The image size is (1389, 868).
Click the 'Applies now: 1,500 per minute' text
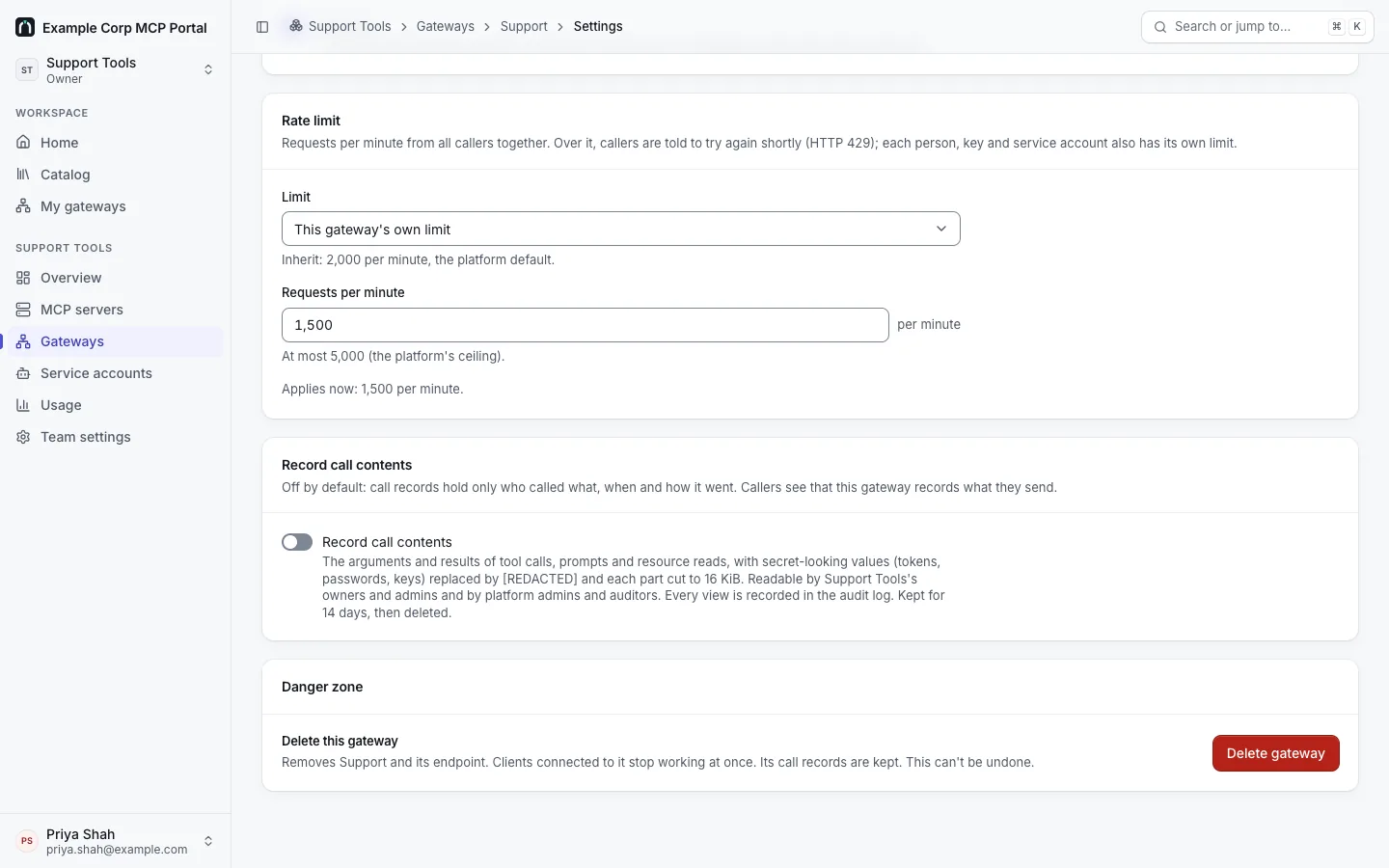click(x=372, y=389)
